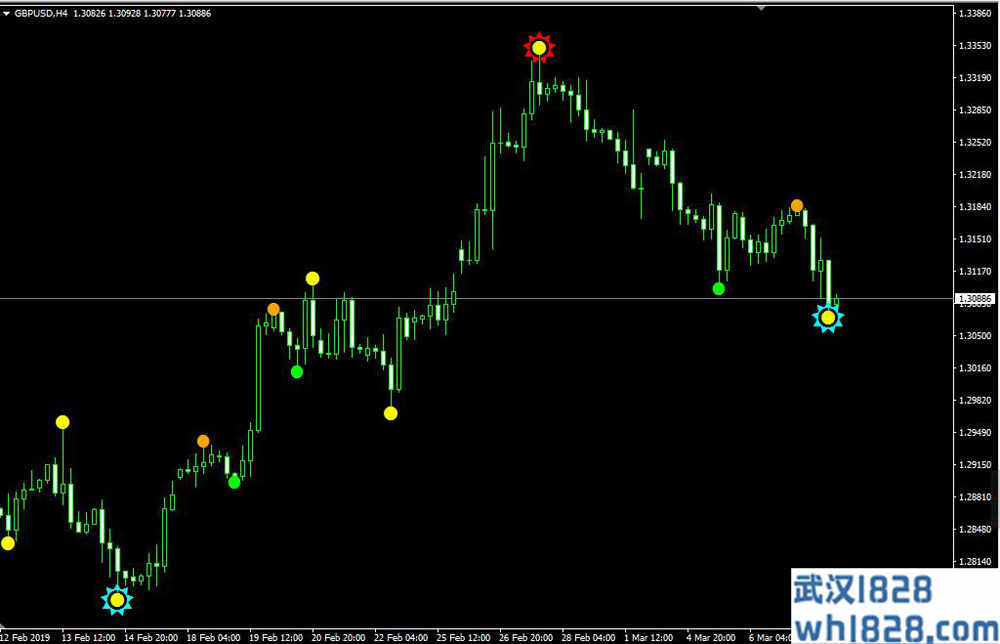
Task: Click the 13 Feb 12:00 time label
Action: [x=89, y=638]
